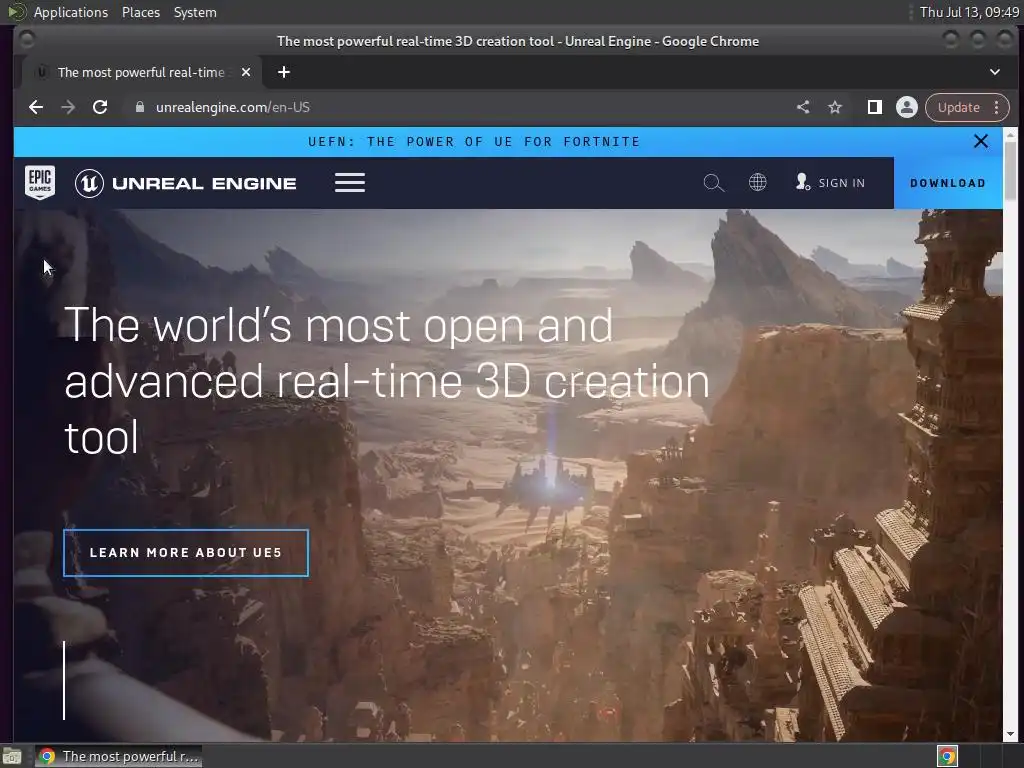The height and width of the screenshot is (768, 1024).
Task: Click the DOWNLOAD button
Action: (x=948, y=183)
